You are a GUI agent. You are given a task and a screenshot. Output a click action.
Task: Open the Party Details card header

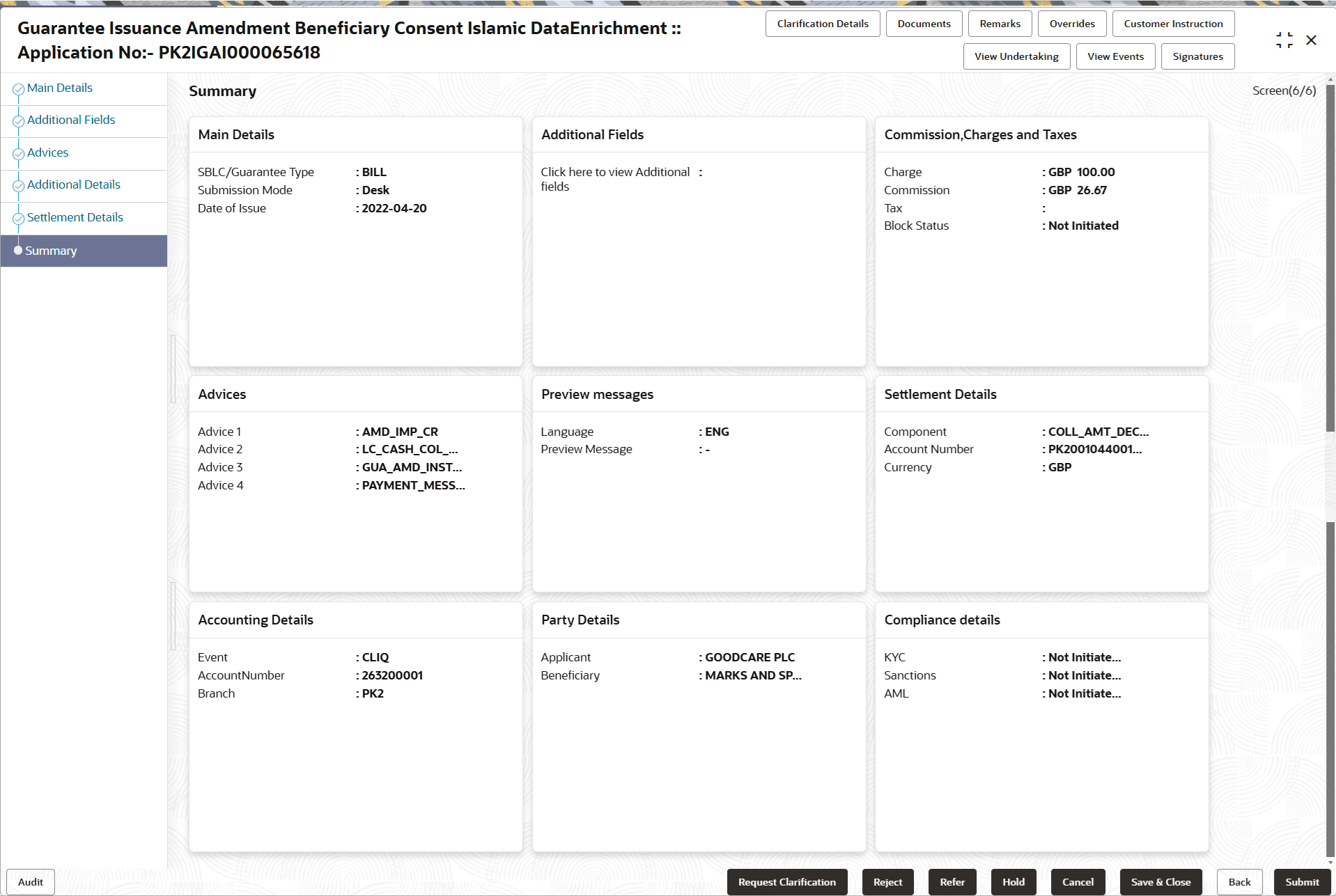point(699,620)
